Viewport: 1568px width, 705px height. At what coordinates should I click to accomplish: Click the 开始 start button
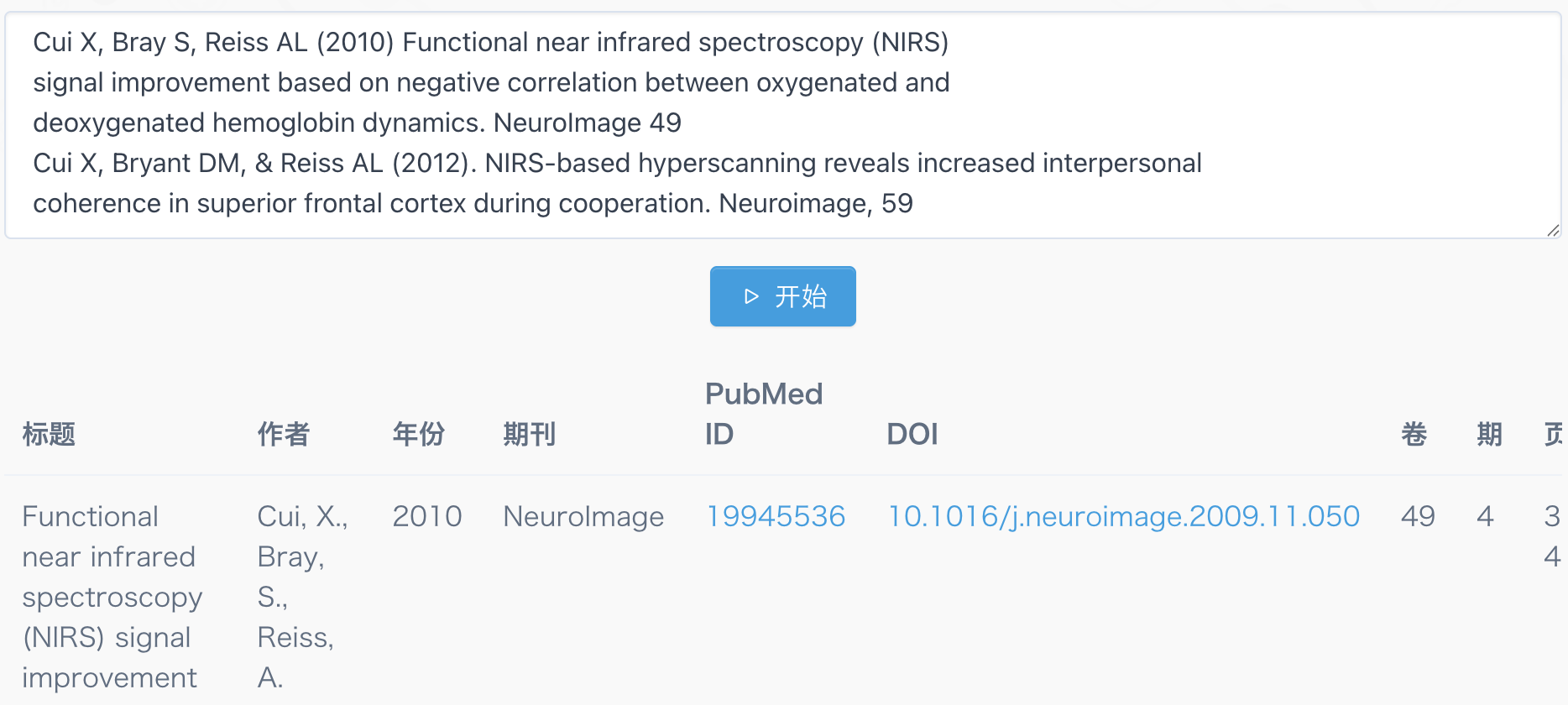[782, 296]
